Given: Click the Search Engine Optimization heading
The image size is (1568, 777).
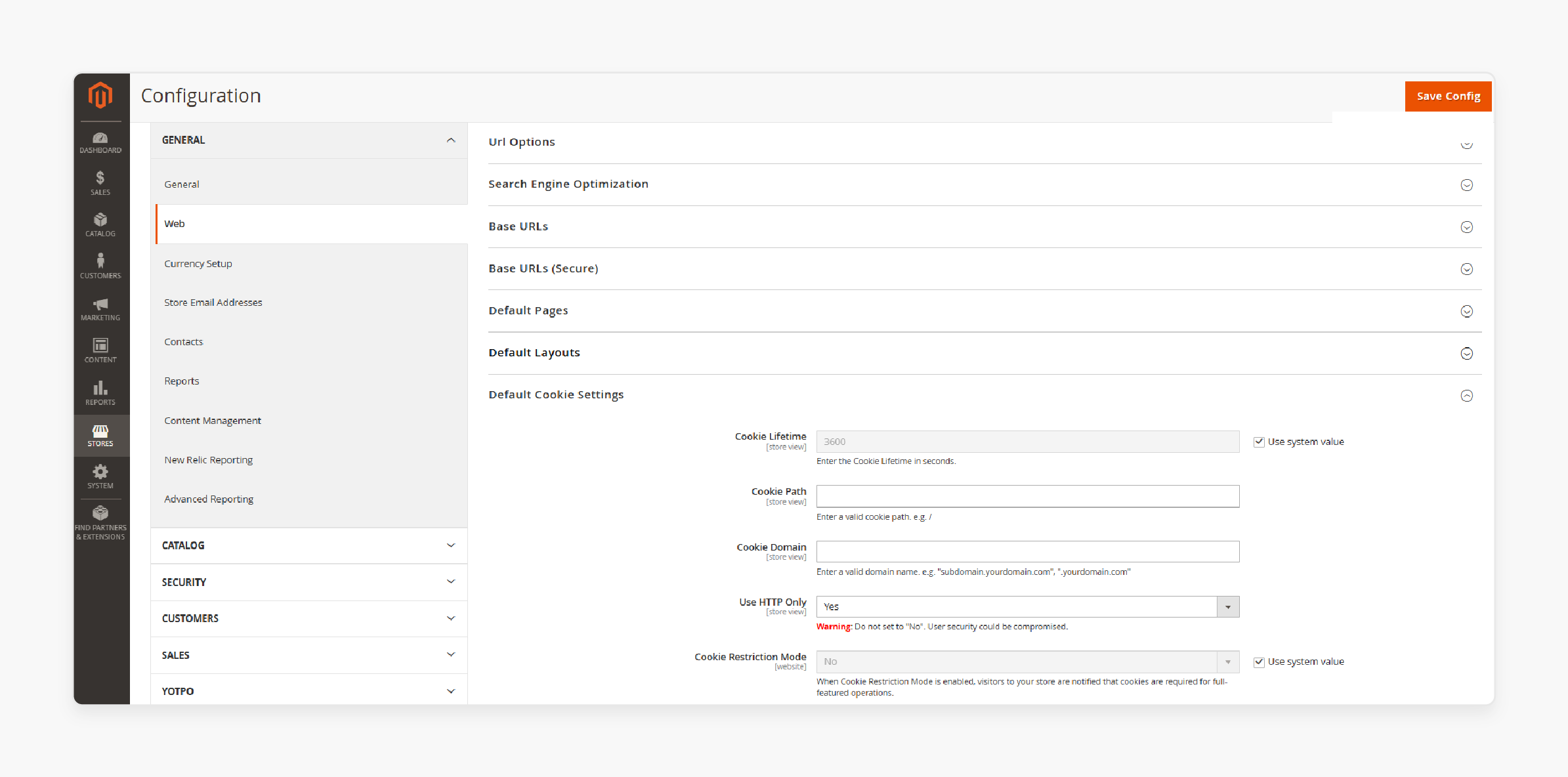Looking at the screenshot, I should [568, 184].
